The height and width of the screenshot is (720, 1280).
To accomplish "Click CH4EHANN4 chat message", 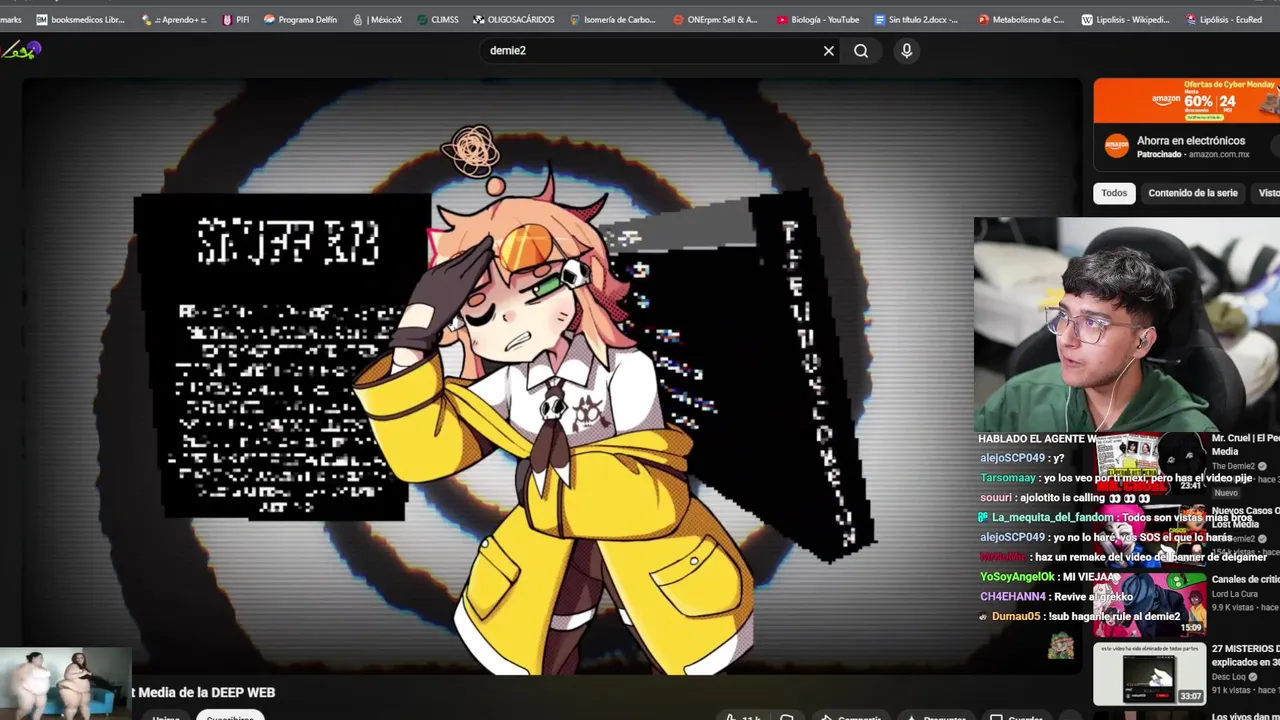I will click(1056, 597).
